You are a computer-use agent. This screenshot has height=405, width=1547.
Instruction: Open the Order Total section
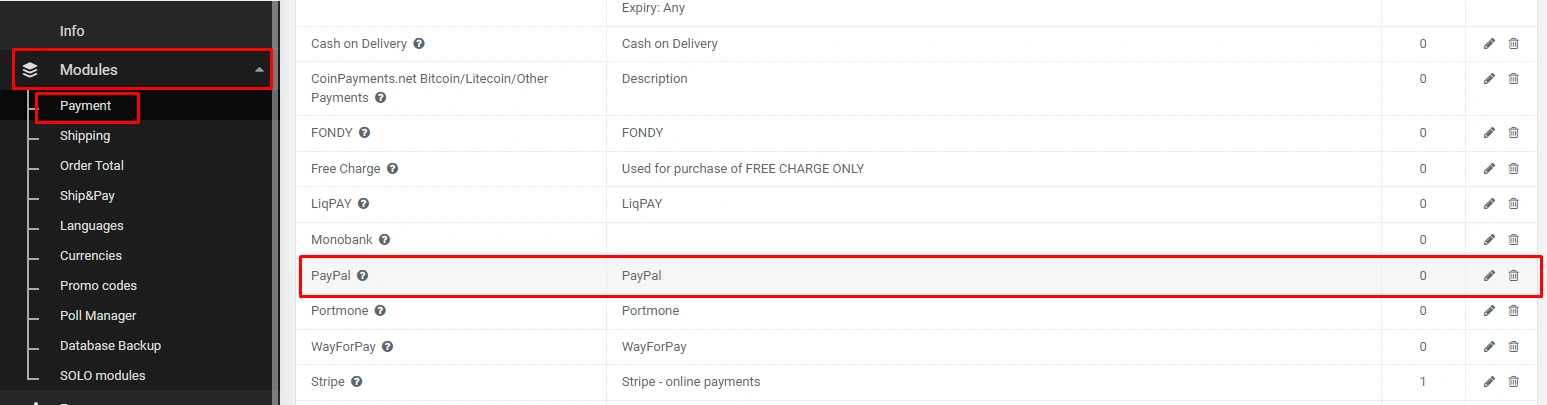pyautogui.click(x=92, y=166)
